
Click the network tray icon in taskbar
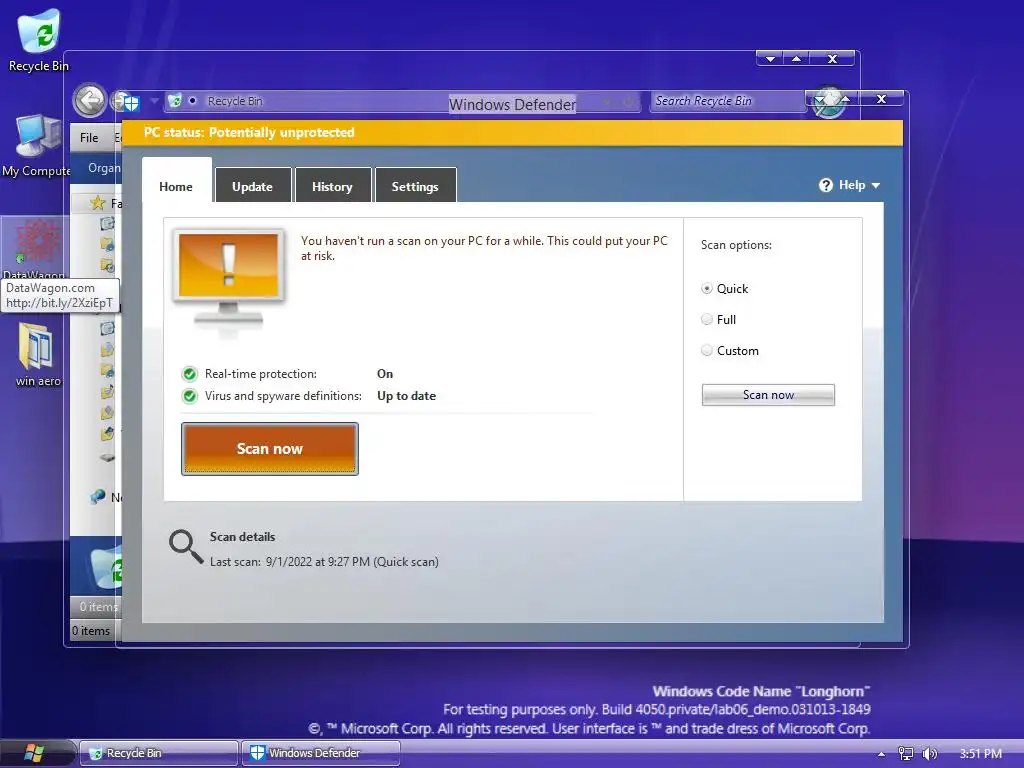coord(905,754)
